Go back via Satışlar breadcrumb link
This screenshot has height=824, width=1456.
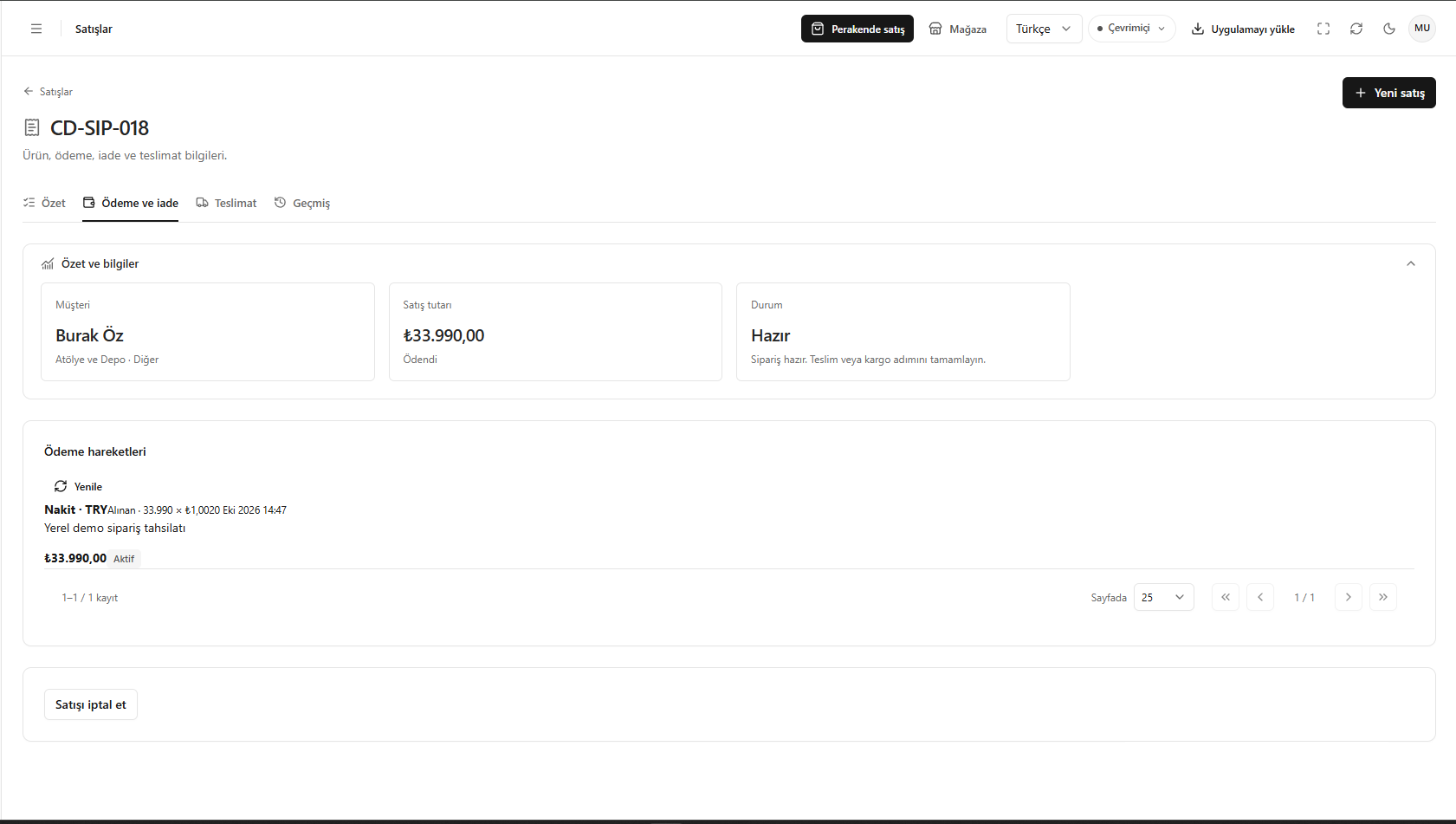(x=49, y=92)
